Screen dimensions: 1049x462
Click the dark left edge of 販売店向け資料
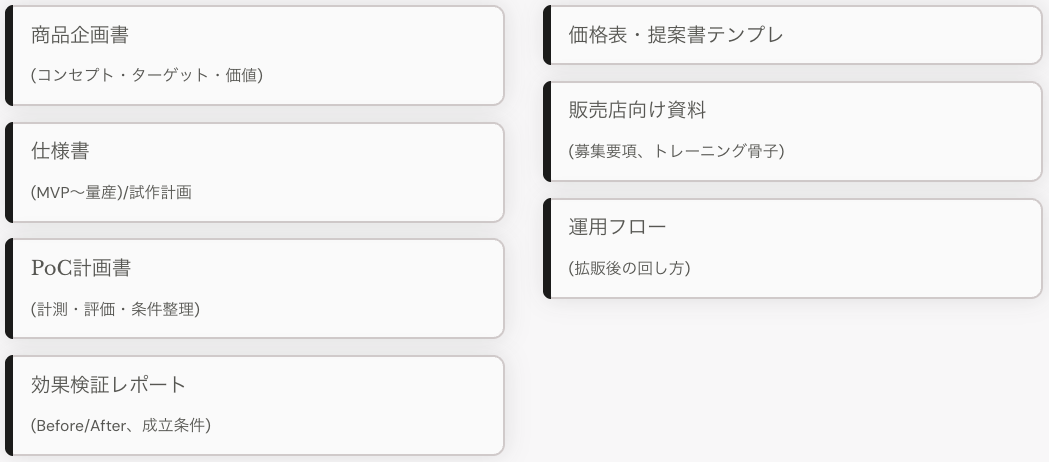(547, 131)
